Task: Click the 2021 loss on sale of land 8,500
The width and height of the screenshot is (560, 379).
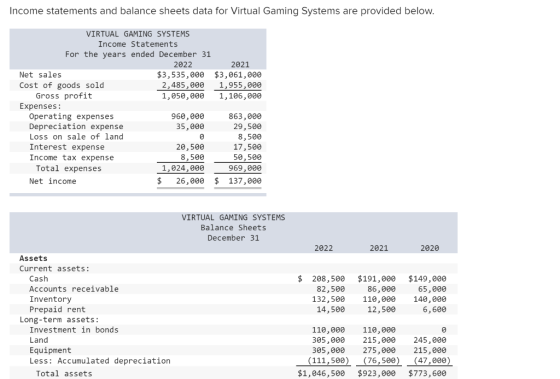Action: 250,137
